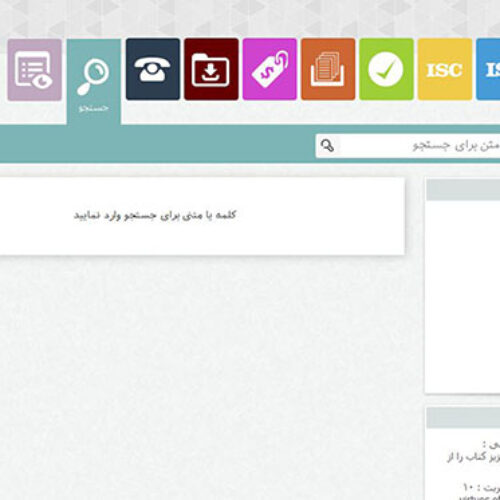Open the telephone contact tile
Screen dimensions: 500x500
point(153,69)
